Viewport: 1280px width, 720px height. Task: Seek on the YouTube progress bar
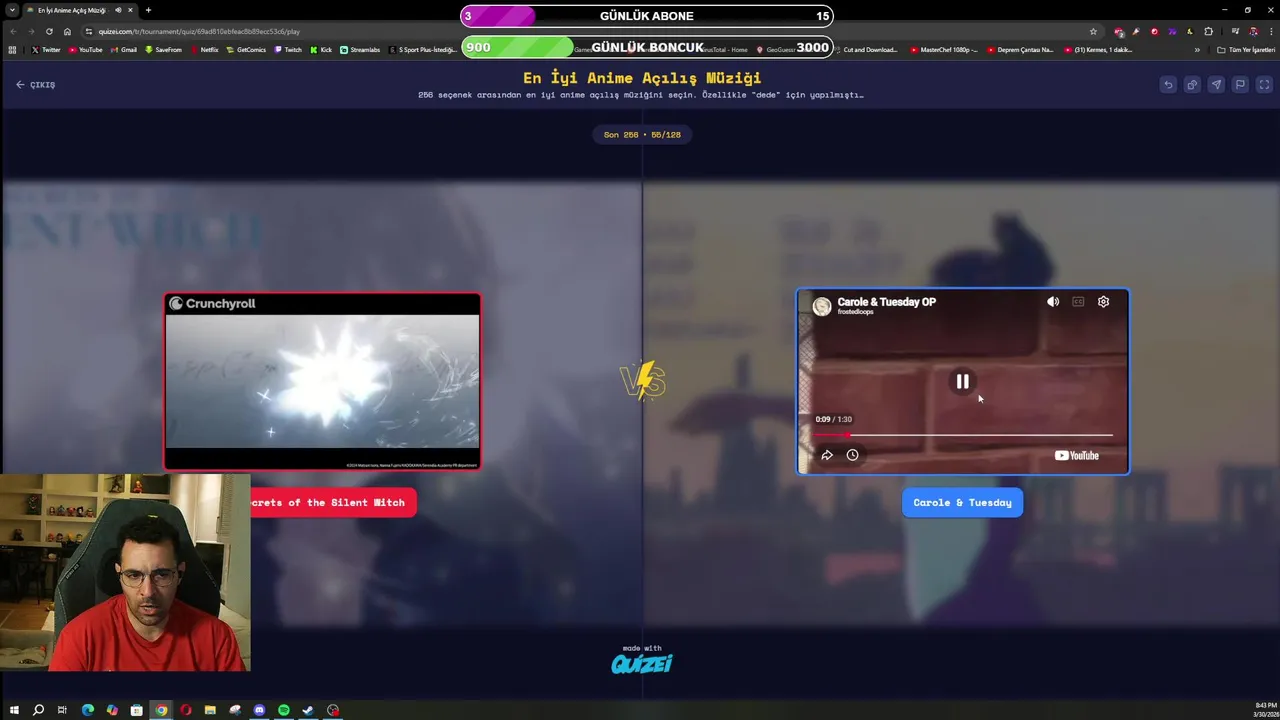coord(963,435)
